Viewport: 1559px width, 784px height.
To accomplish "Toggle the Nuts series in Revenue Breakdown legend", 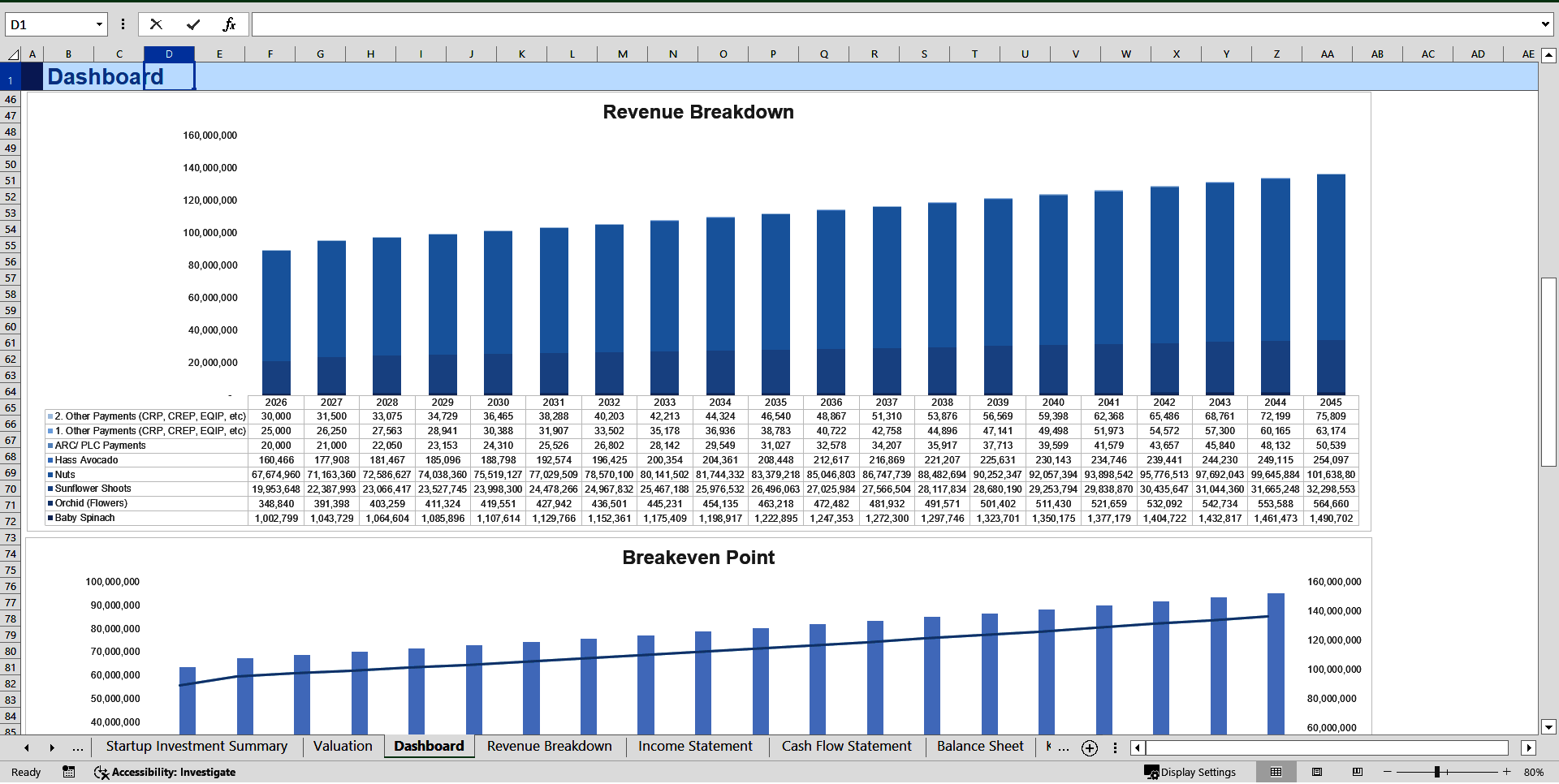I will click(x=65, y=475).
